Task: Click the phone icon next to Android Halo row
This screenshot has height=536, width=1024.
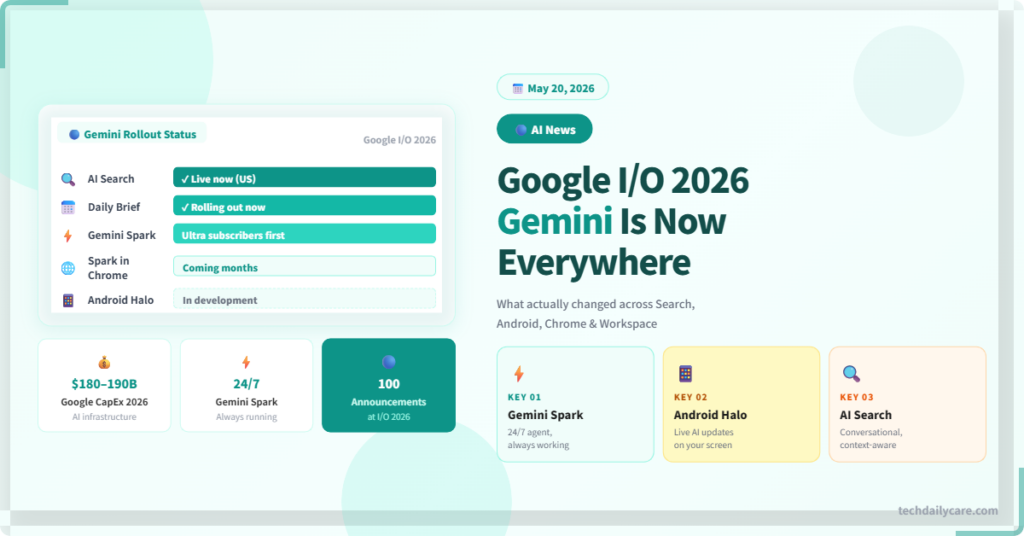Action: pos(68,300)
